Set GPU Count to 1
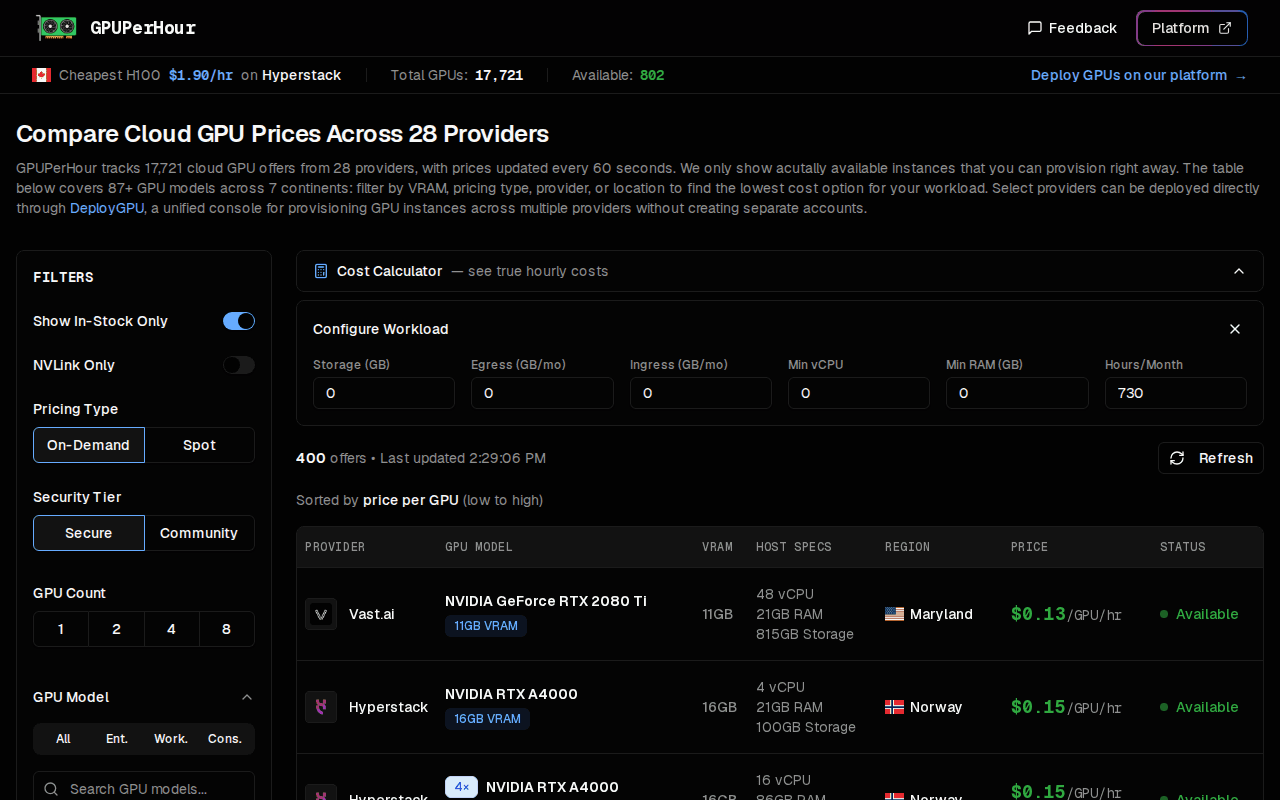This screenshot has width=1280, height=800. point(61,629)
